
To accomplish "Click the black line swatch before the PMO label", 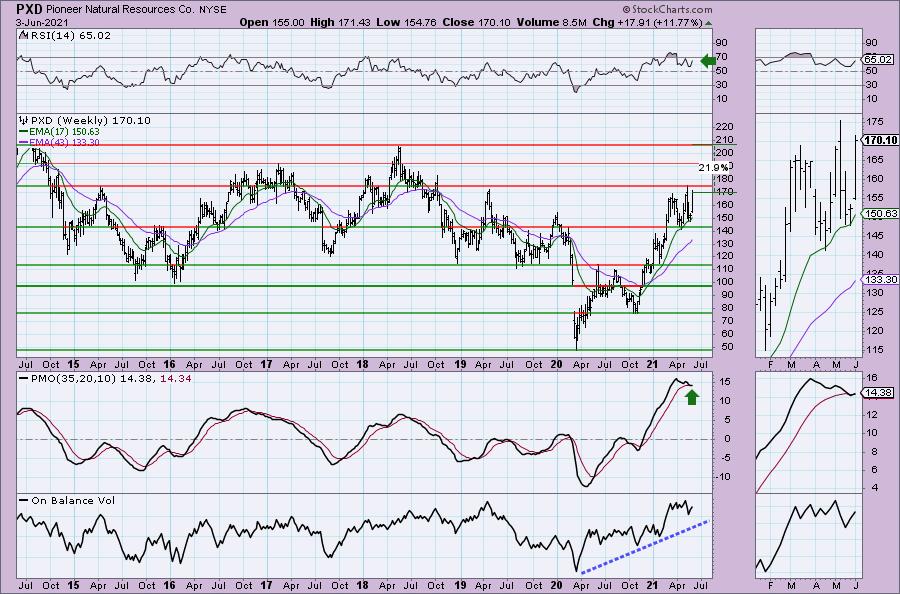I will pos(24,379).
